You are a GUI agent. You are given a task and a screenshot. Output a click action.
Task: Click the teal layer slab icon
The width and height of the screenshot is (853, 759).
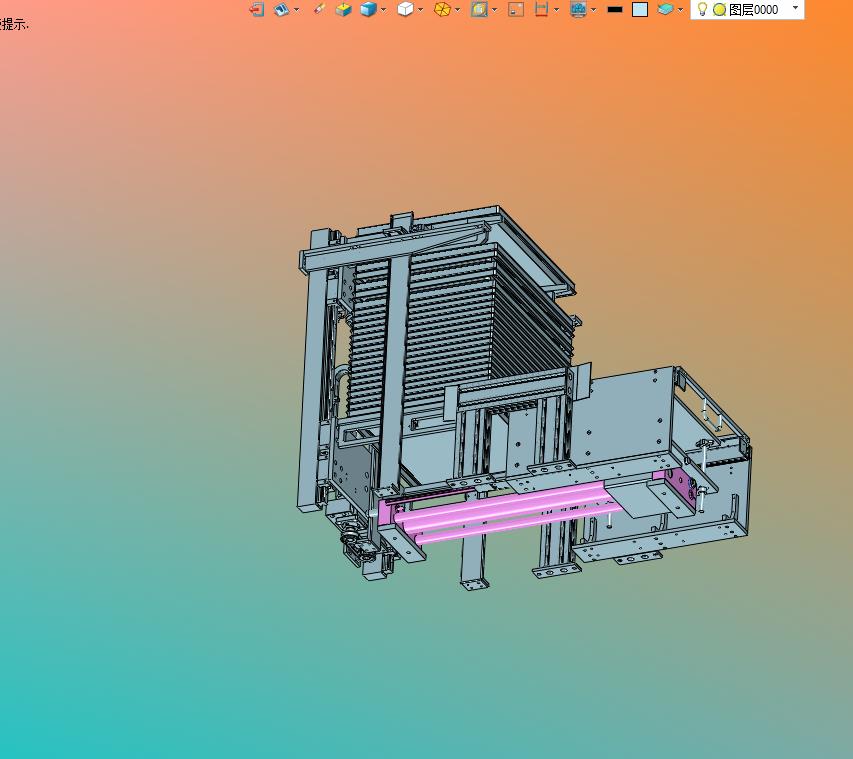pyautogui.click(x=665, y=9)
